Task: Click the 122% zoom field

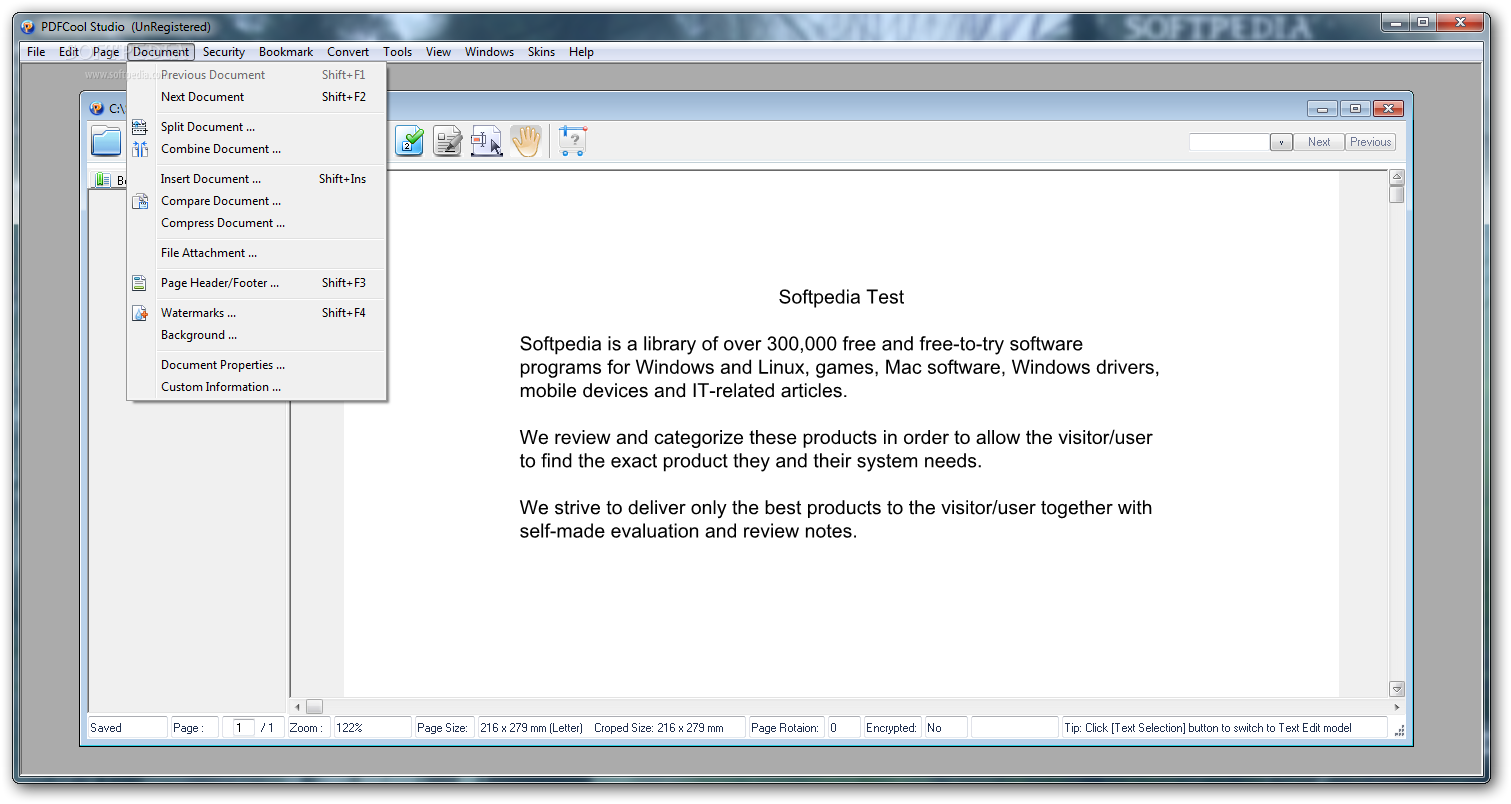Action: tap(372, 728)
